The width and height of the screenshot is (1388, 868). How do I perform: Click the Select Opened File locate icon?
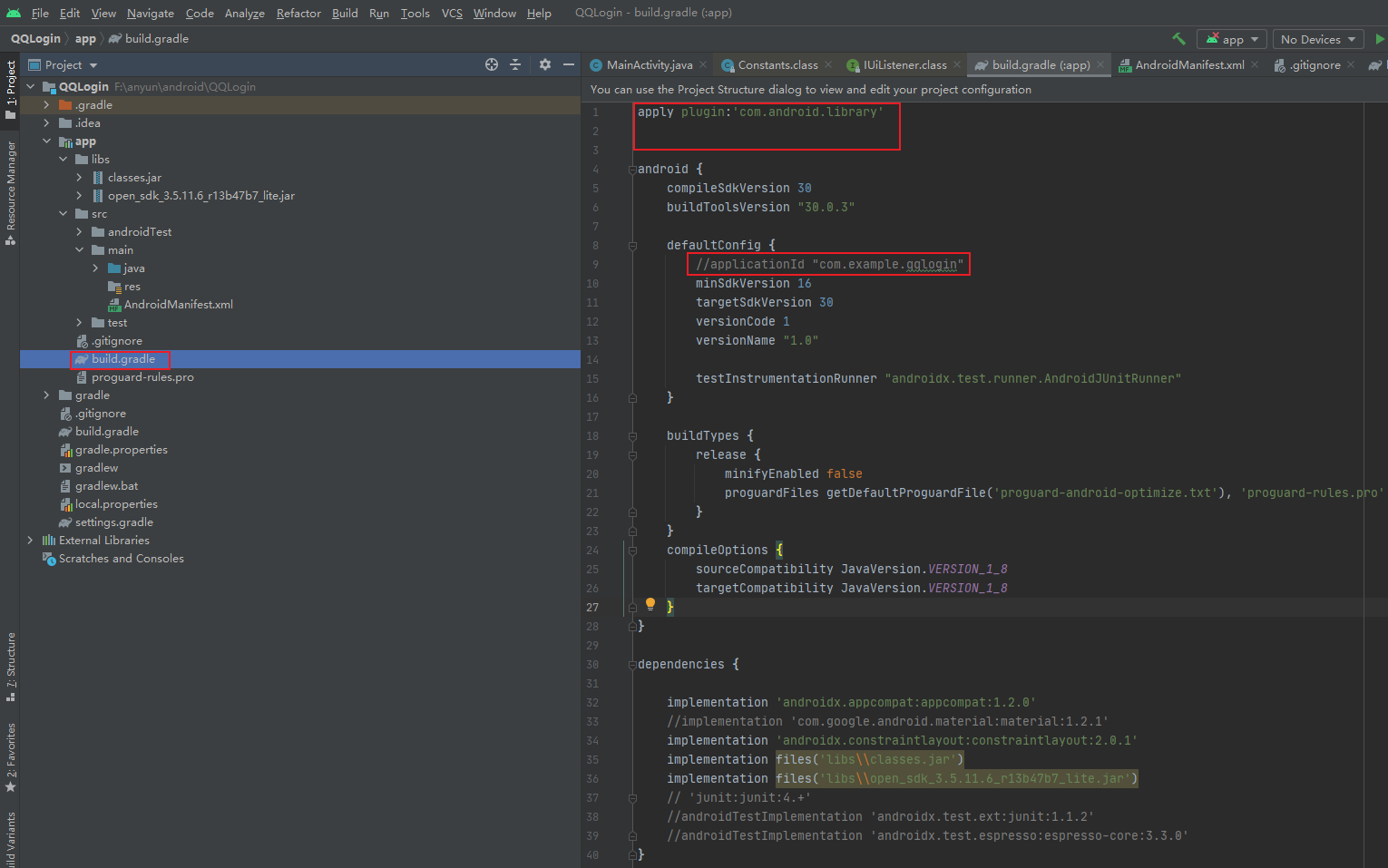pyautogui.click(x=492, y=64)
